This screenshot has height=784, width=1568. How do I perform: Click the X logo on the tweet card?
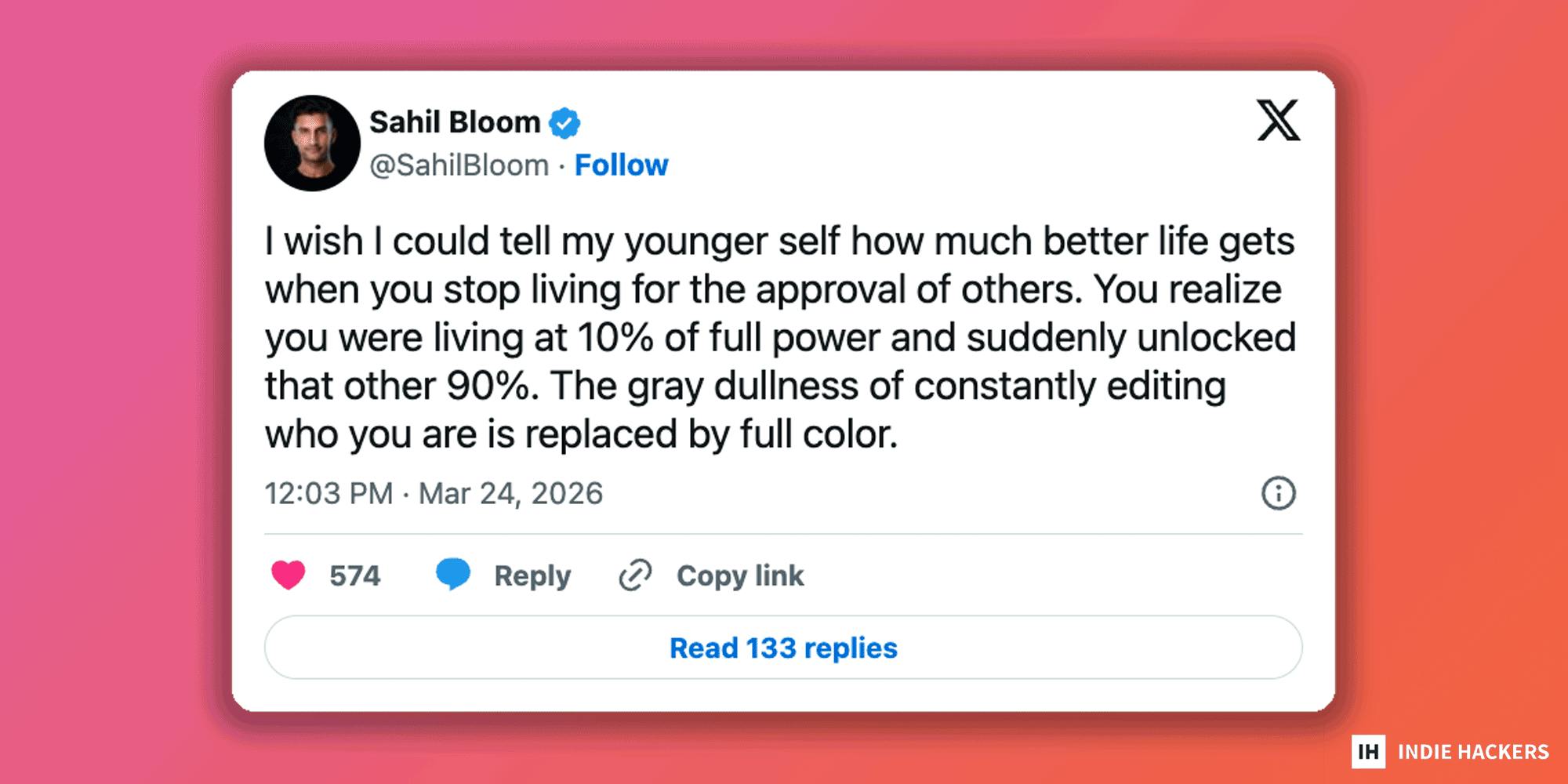[x=1278, y=120]
